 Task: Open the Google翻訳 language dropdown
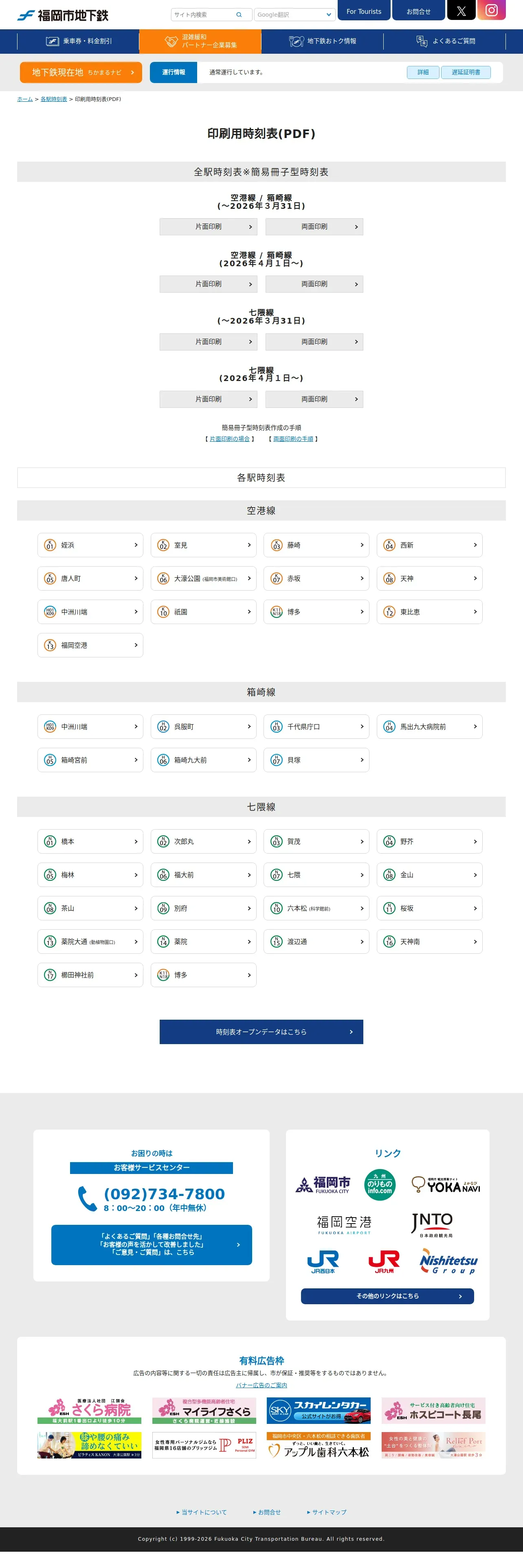294,15
